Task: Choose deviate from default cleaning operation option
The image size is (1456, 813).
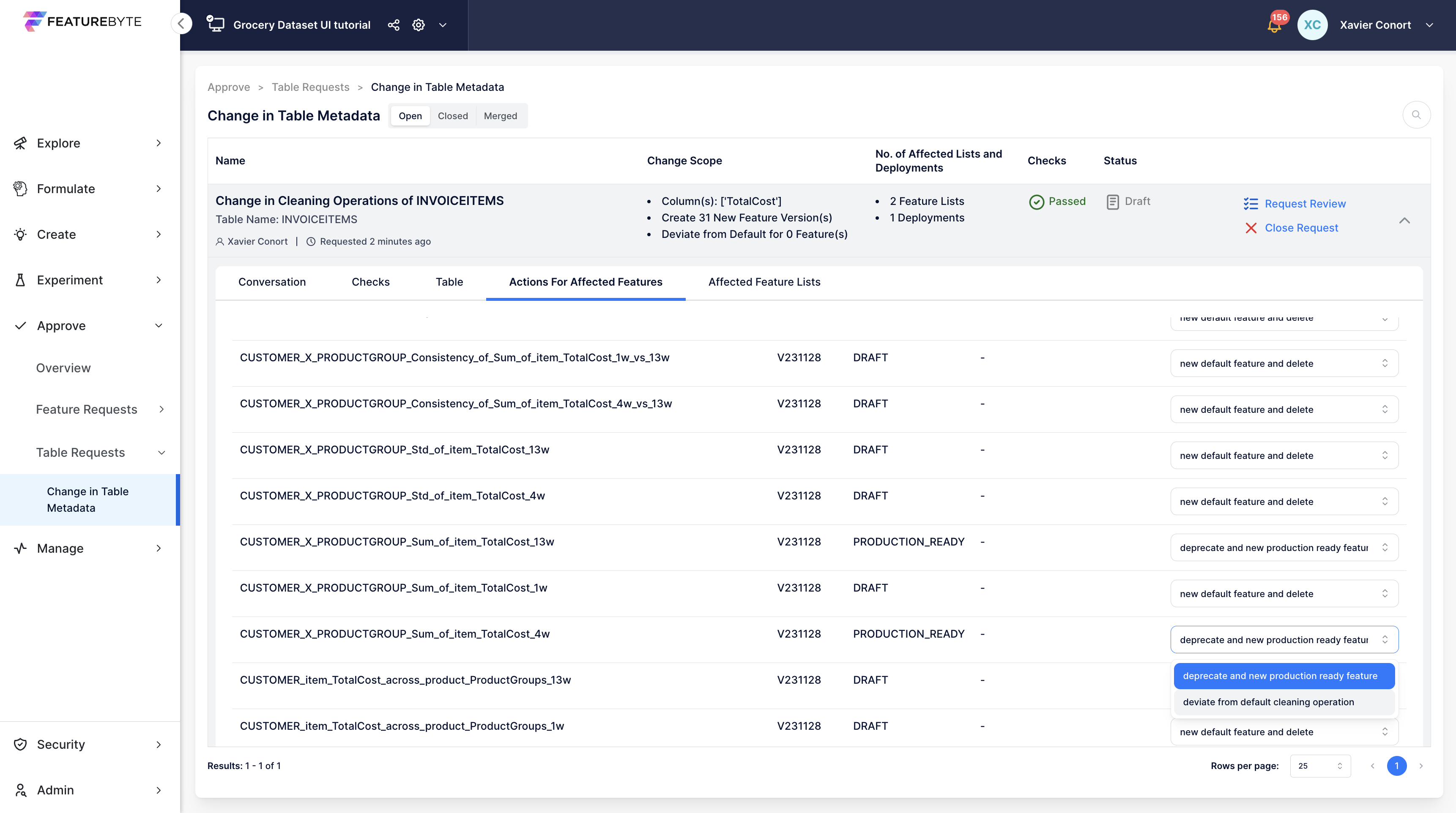Action: (x=1284, y=702)
